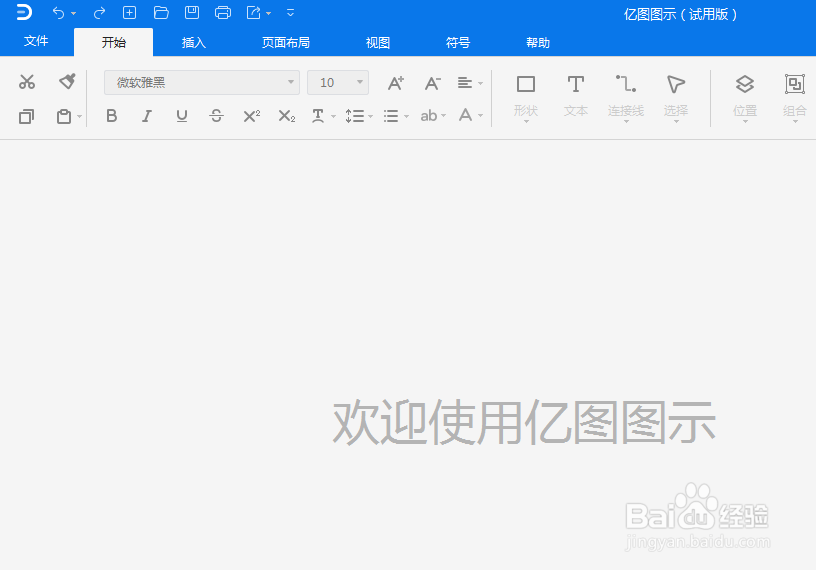Viewport: 816px width, 570px height.
Task: Expand the paste options arrow
Action: 79,117
